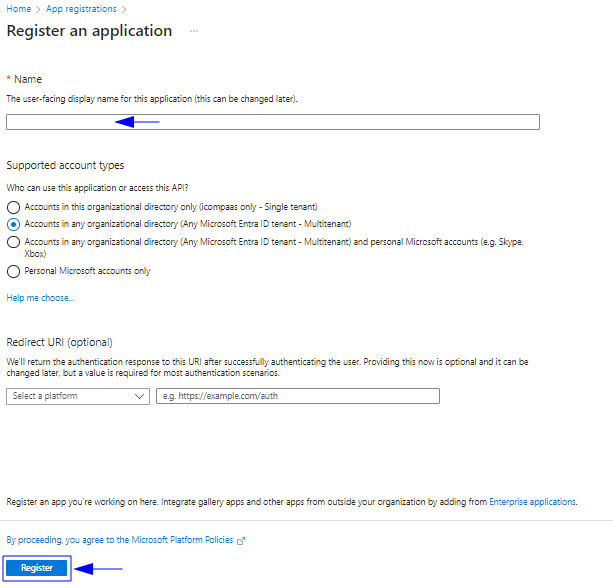613x588 pixels.
Task: Go to Home breadcrumb link
Action: pyautogui.click(x=18, y=9)
